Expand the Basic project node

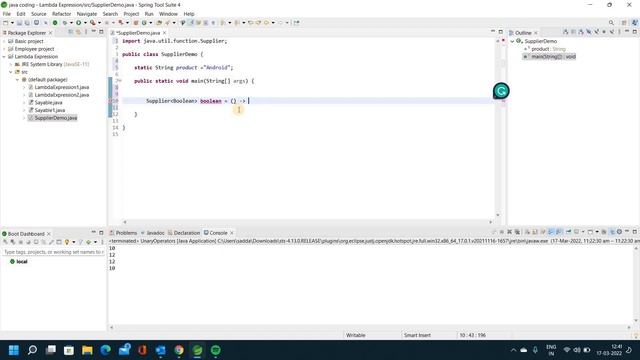[x=4, y=41]
